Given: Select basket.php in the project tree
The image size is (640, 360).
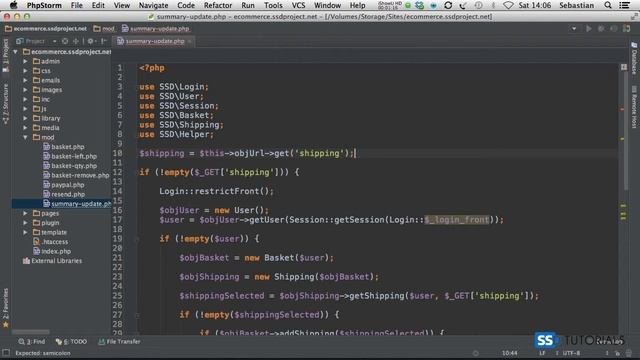Looking at the screenshot, I should (64, 147).
